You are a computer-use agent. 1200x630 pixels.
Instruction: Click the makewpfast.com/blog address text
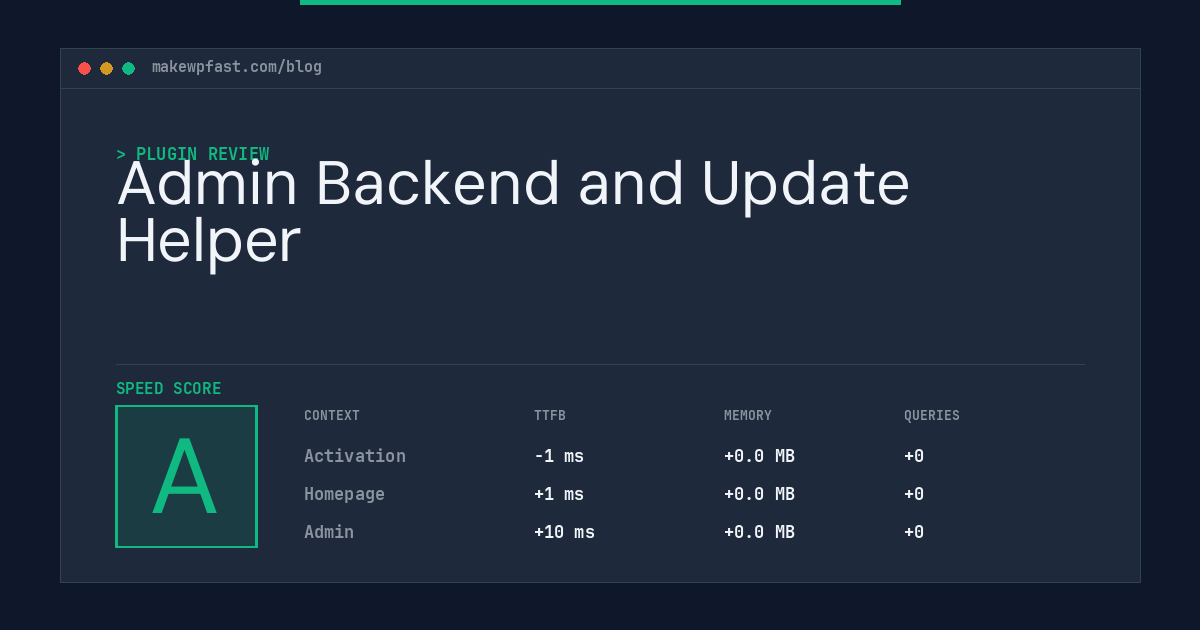pyautogui.click(x=237, y=67)
